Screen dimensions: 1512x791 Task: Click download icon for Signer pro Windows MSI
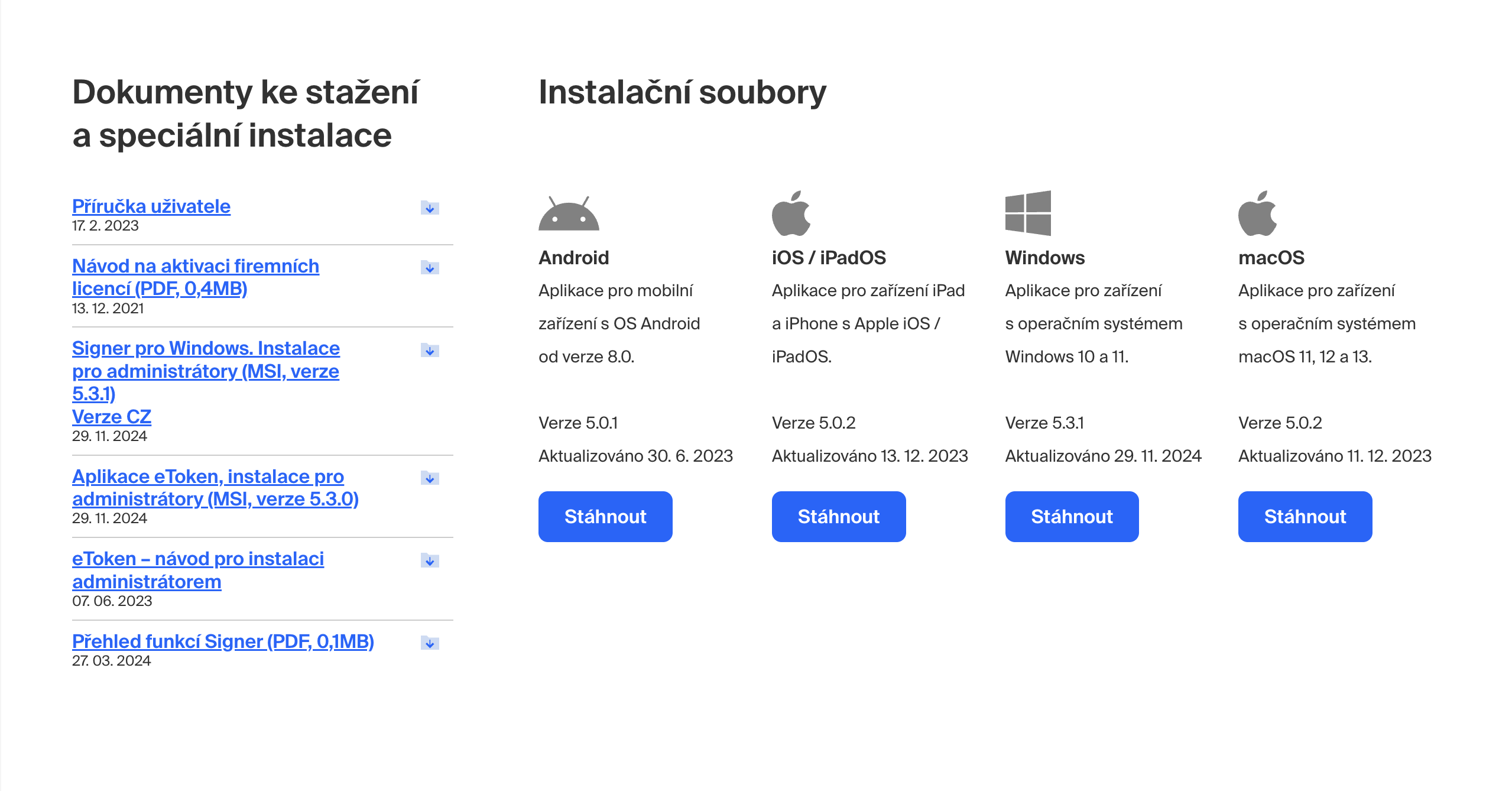tap(430, 351)
